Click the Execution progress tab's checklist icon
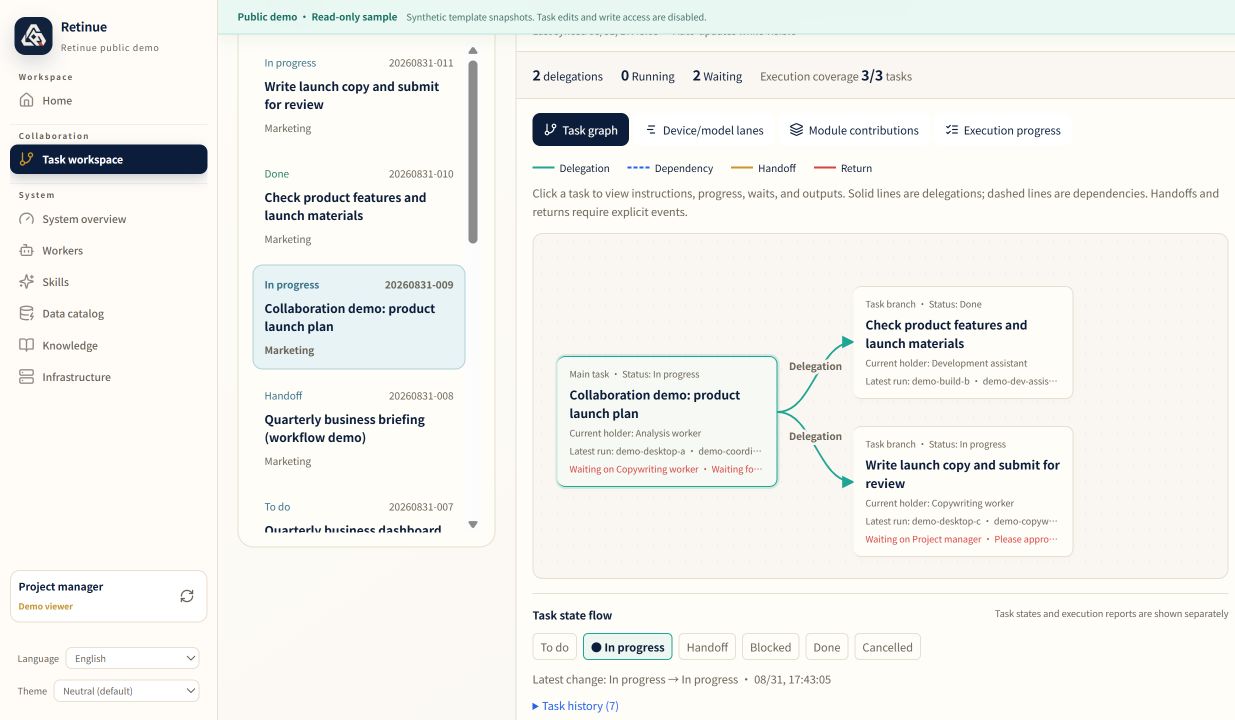The image size is (1235, 720). pyautogui.click(x=952, y=130)
